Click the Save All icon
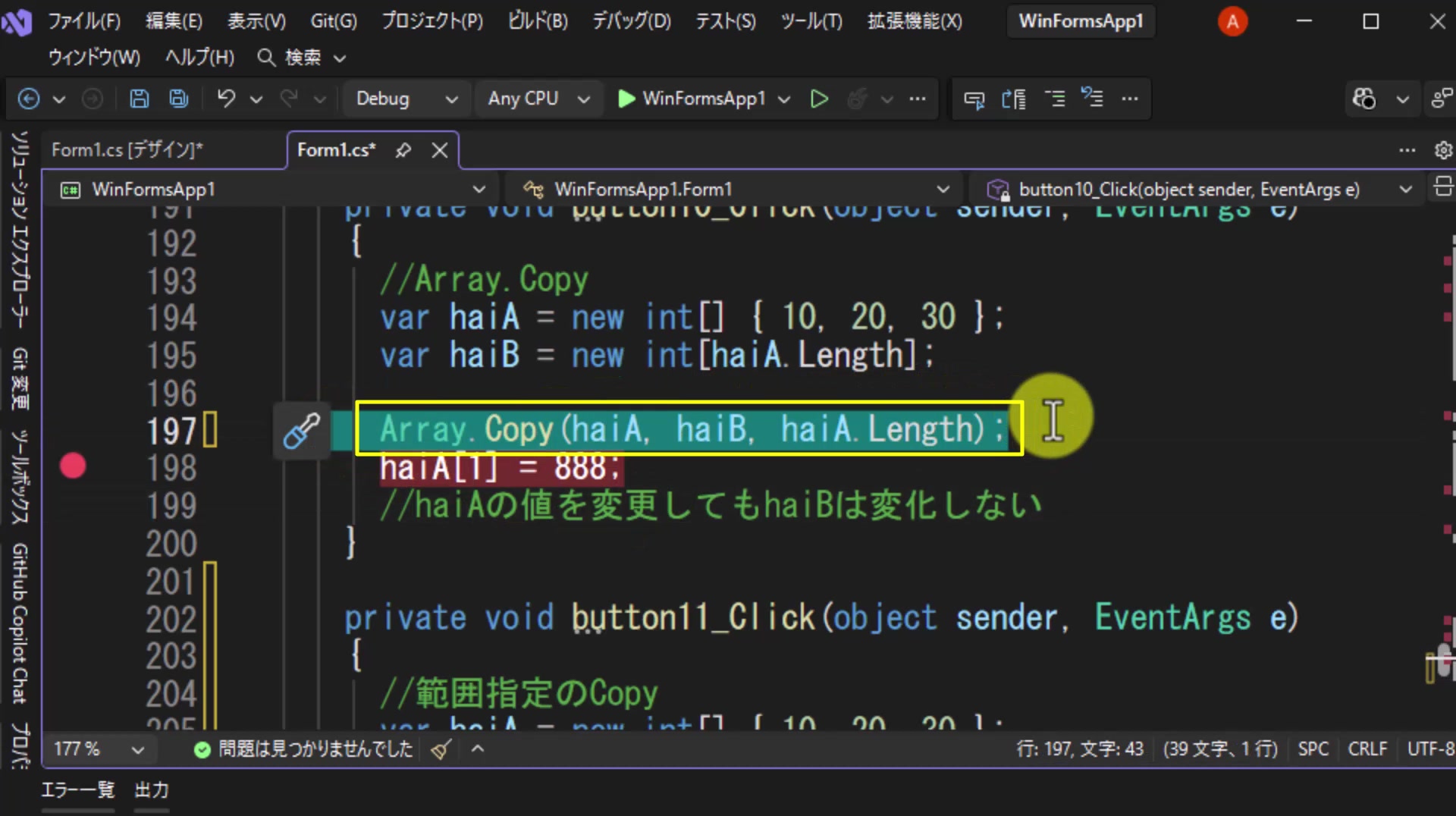 (179, 99)
